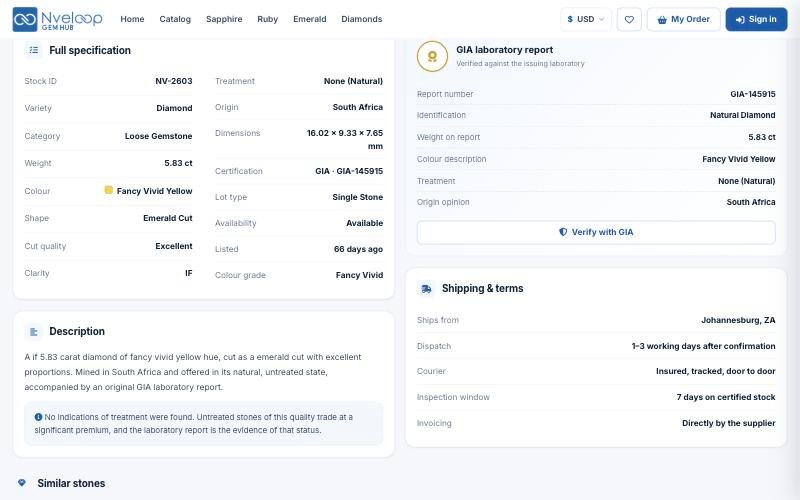Click the Description section icon
The image size is (800, 500).
[x=34, y=332]
